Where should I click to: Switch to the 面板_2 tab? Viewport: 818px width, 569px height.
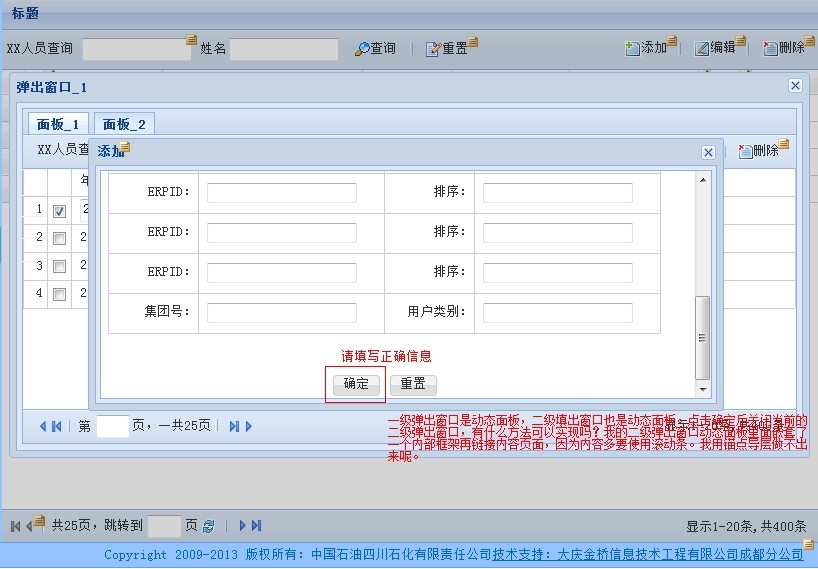pos(124,124)
